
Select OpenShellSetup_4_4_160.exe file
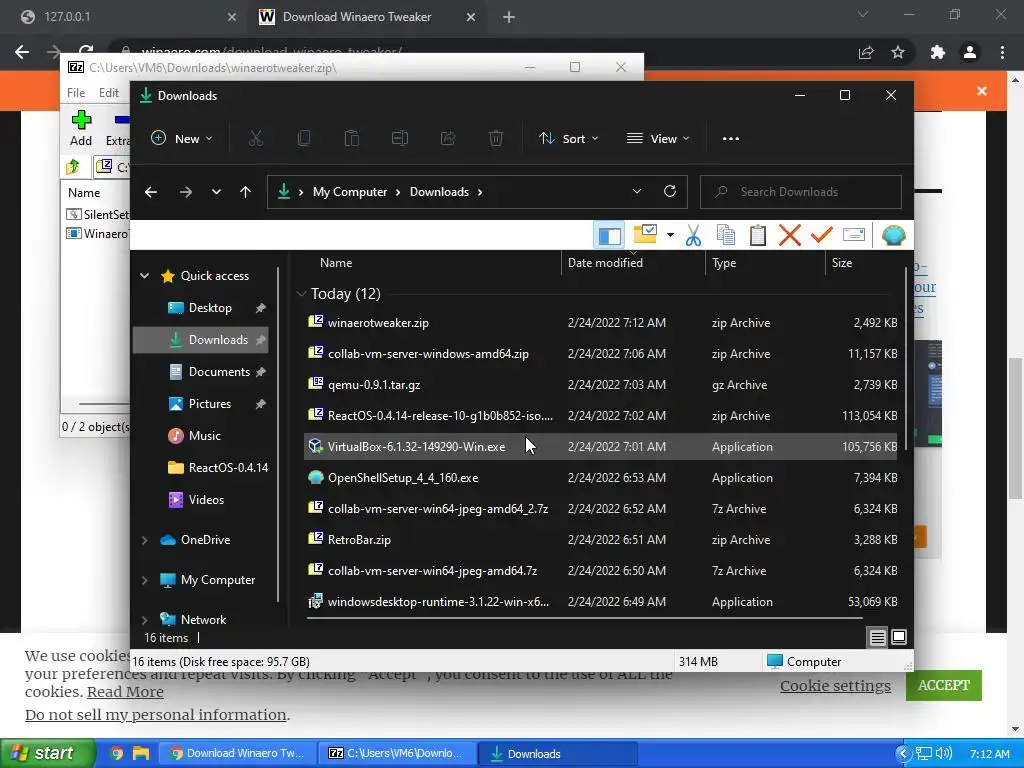point(600,478)
